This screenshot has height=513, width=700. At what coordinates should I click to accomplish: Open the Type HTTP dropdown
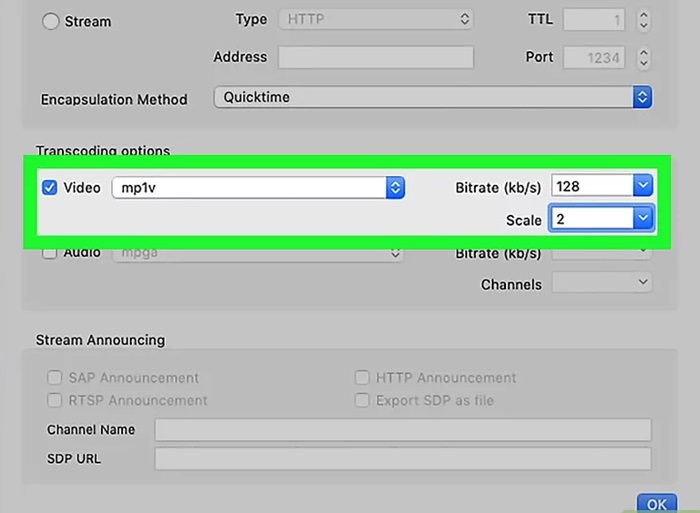pos(376,19)
